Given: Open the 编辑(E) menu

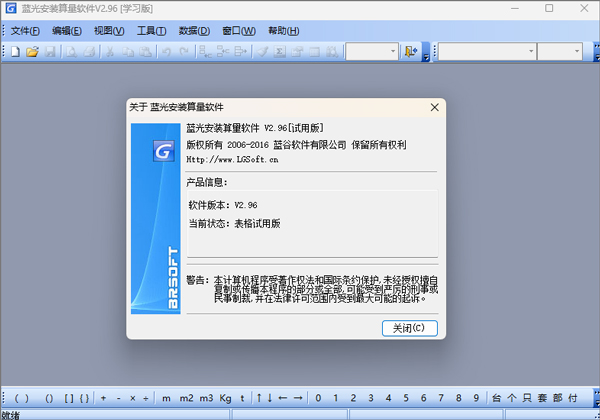Looking at the screenshot, I should click(67, 31).
